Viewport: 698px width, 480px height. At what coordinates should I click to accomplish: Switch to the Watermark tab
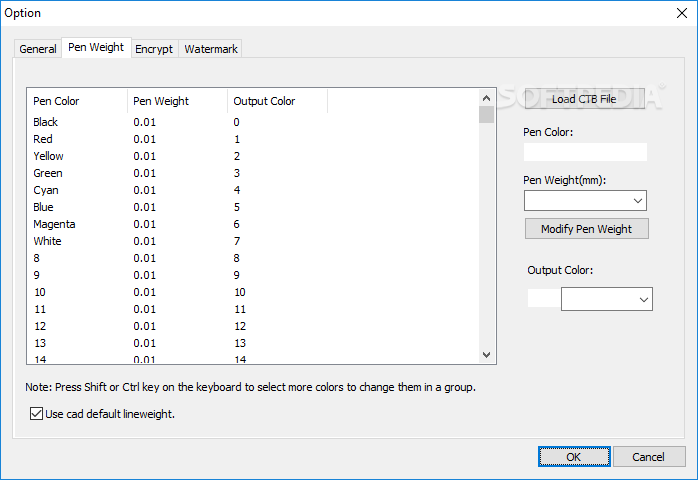(210, 49)
